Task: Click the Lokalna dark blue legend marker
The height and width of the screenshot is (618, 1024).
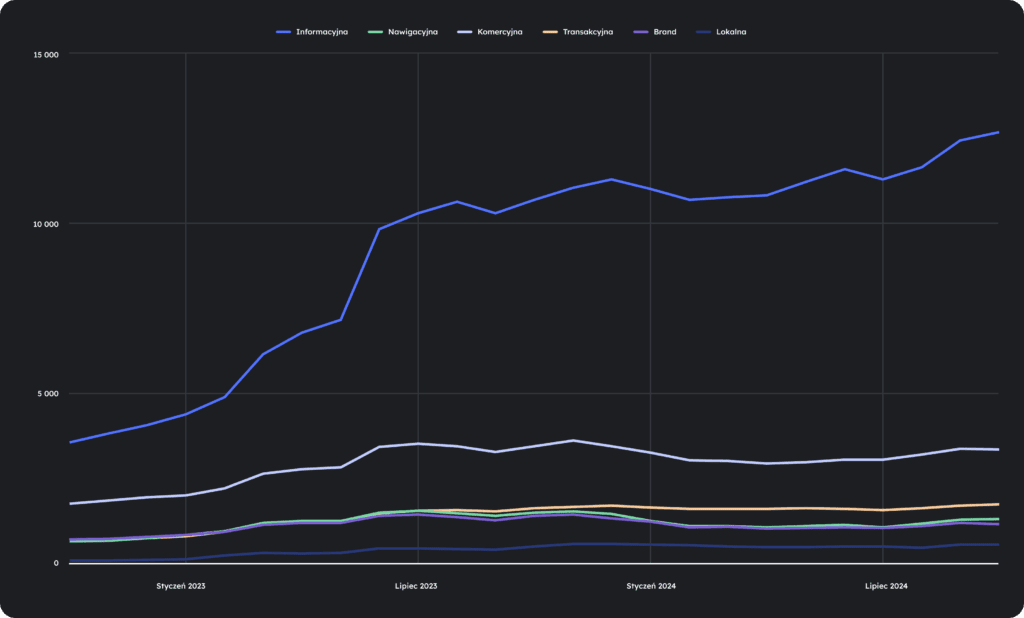Action: (703, 31)
